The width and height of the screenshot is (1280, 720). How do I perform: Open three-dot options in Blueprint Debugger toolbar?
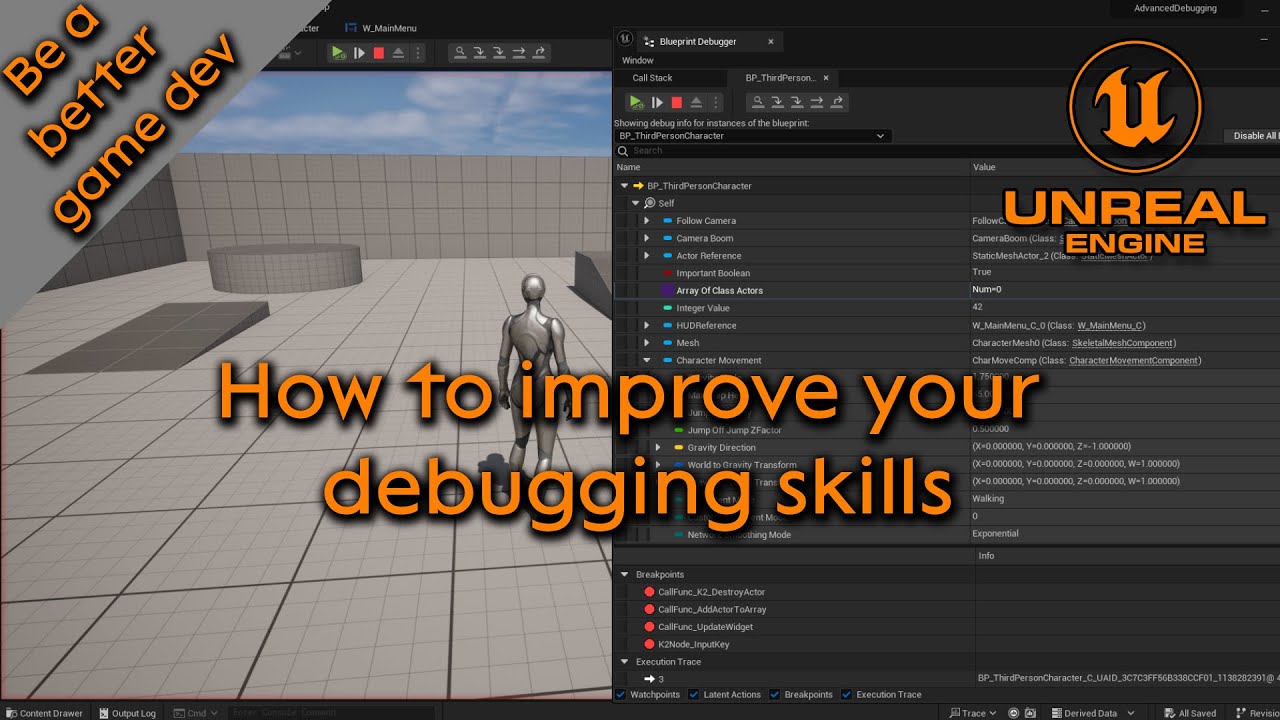(x=716, y=102)
